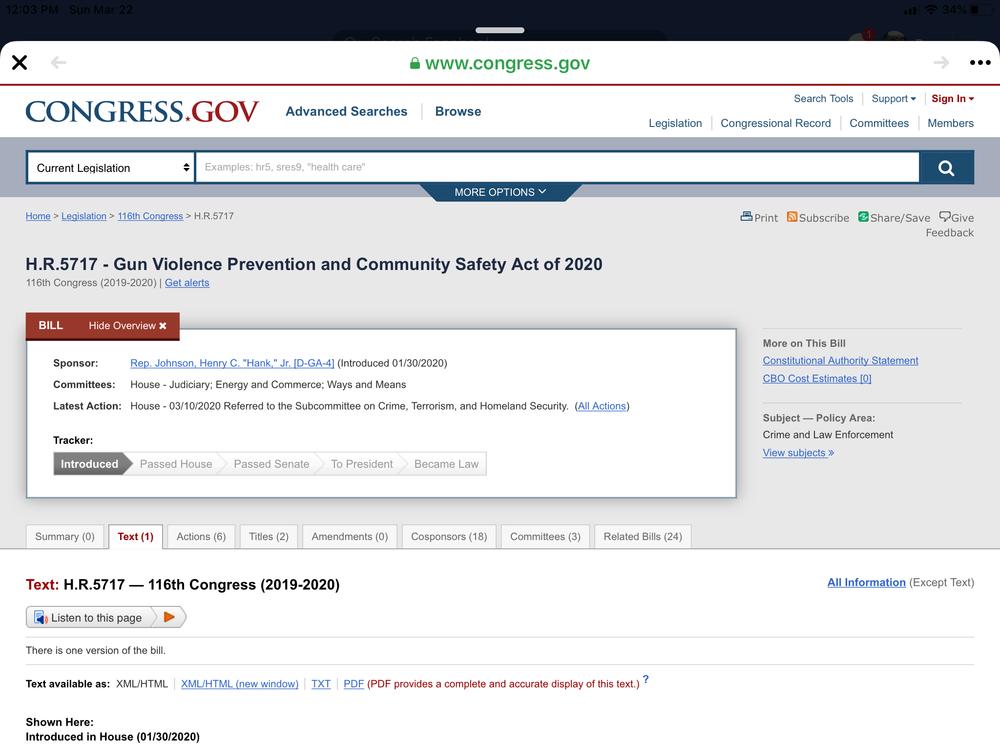
Task: Tap the browser more options ellipsis
Action: pos(979,63)
